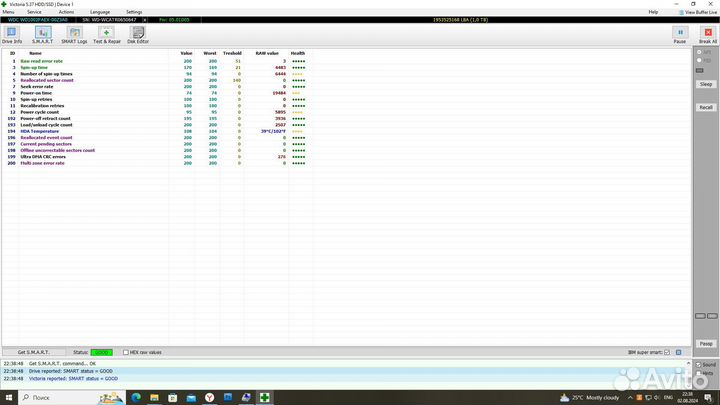Click the Sleep button
Screen dimensions: 720x405
click(706, 84)
